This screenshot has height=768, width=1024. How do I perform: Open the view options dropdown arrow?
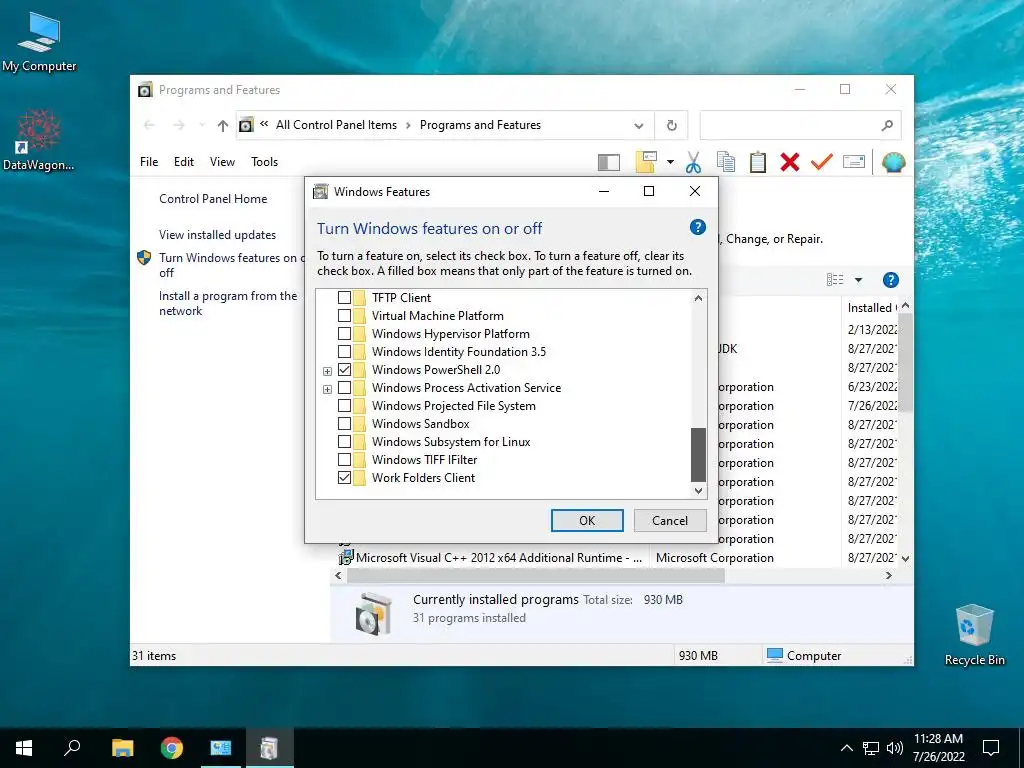coord(859,280)
